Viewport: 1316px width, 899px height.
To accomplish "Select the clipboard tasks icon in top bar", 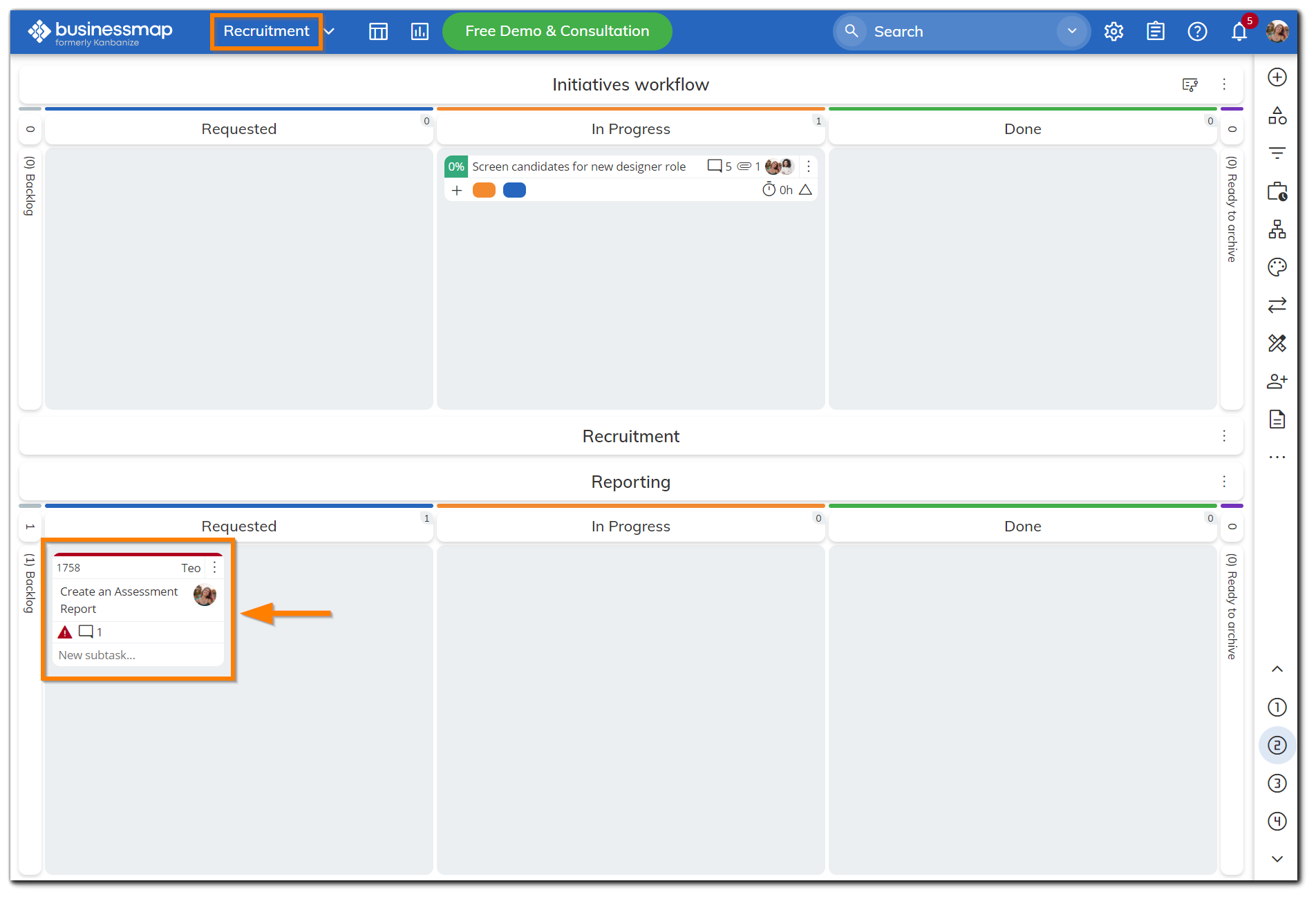I will pyautogui.click(x=1156, y=31).
